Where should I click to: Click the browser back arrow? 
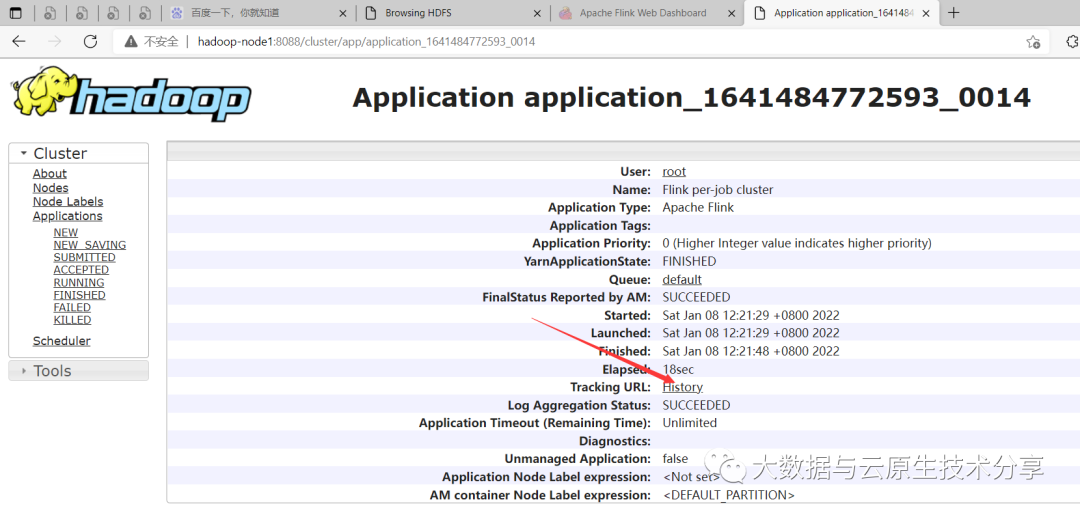pyautogui.click(x=19, y=41)
